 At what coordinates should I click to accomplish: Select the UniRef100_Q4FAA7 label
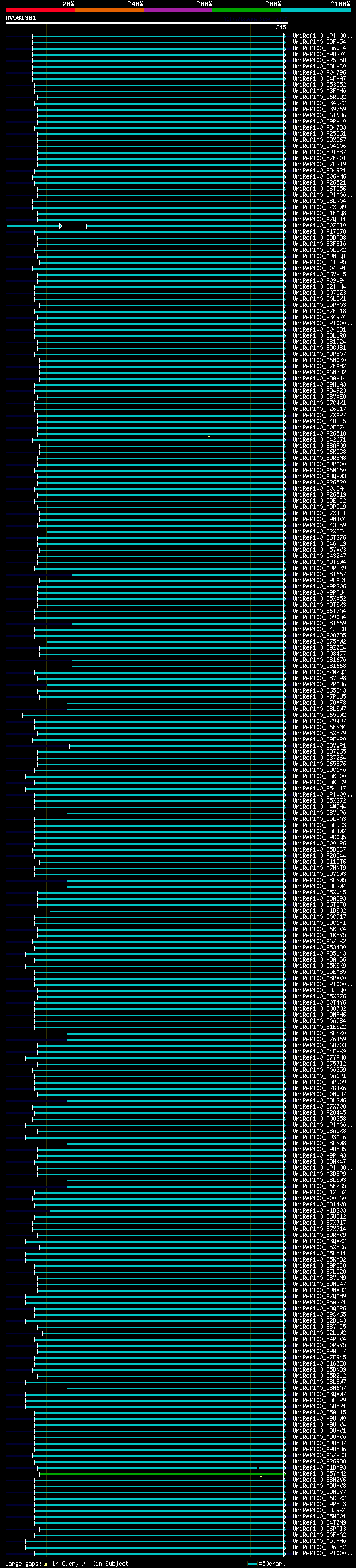[x=319, y=78]
